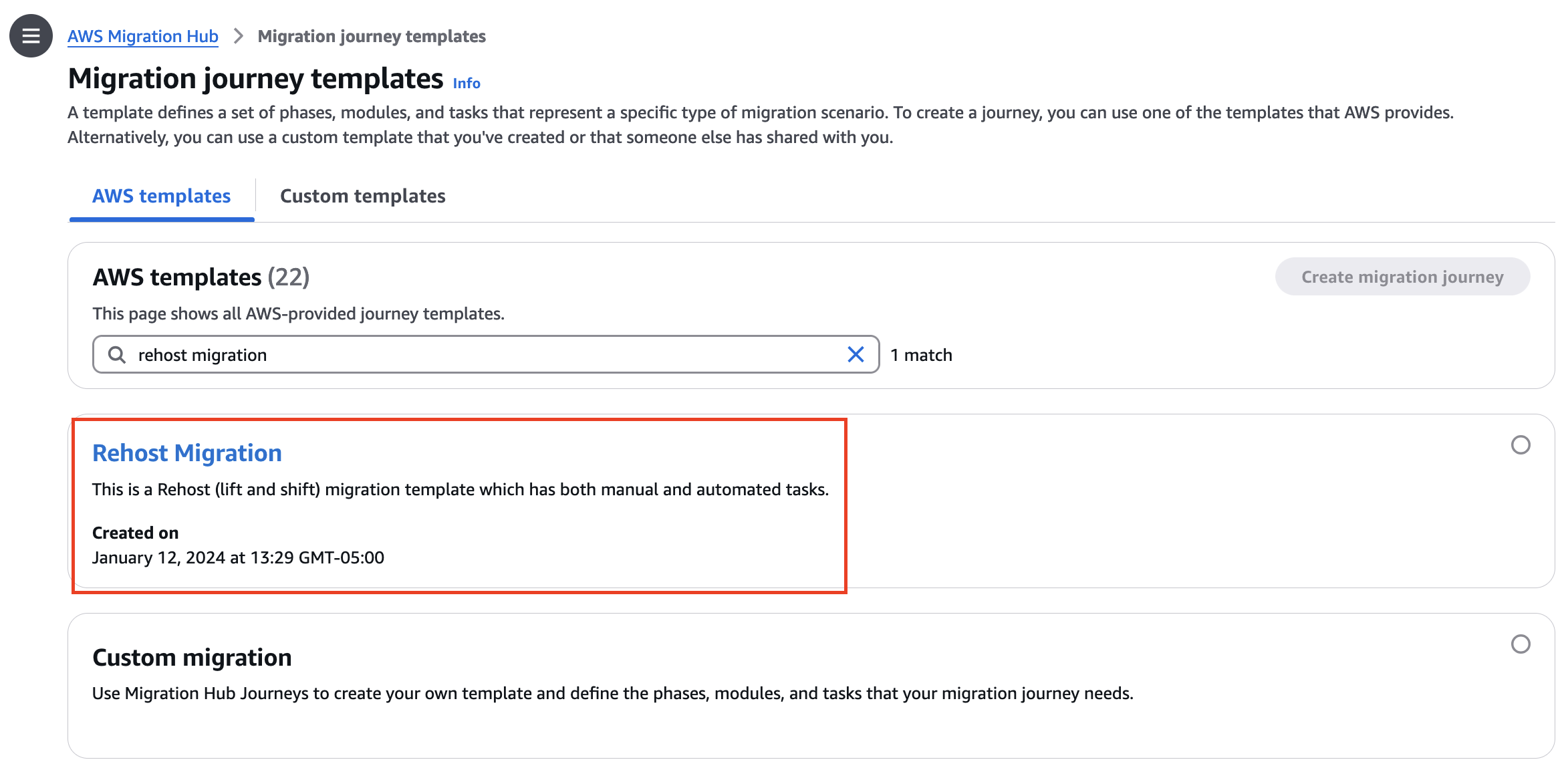Select the Custom migration radio button
The width and height of the screenshot is (1568, 778).
pyautogui.click(x=1521, y=644)
